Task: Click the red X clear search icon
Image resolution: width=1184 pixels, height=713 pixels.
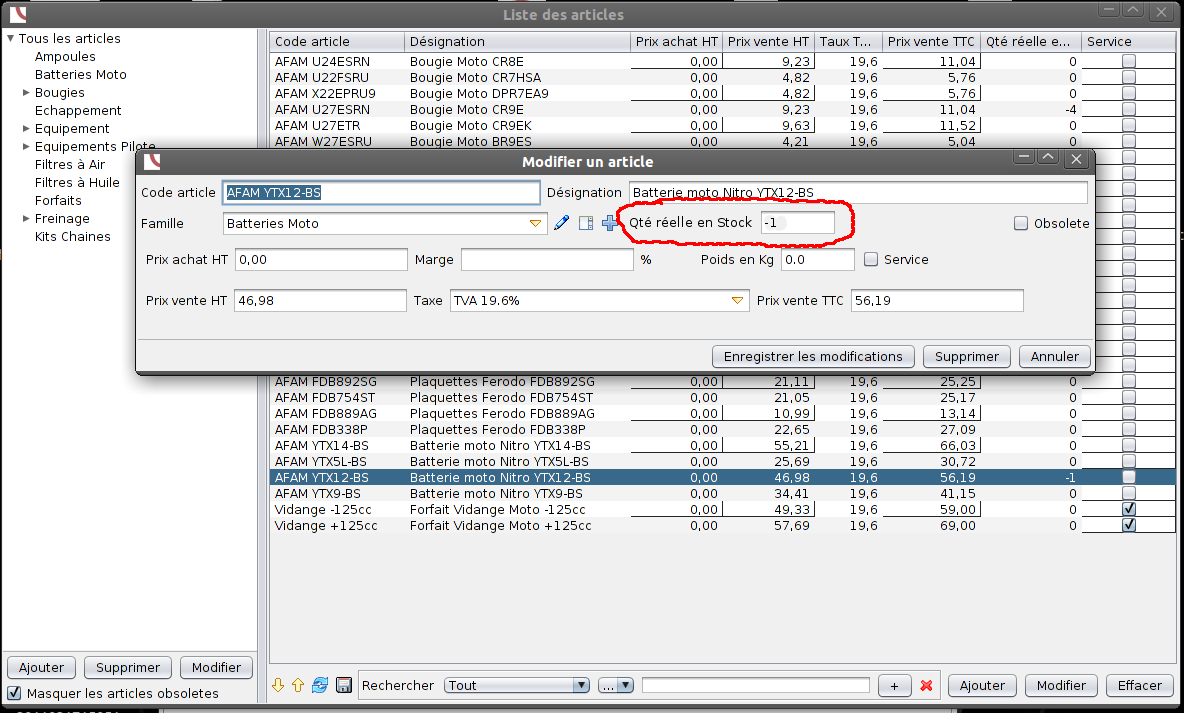Action: pyautogui.click(x=926, y=685)
